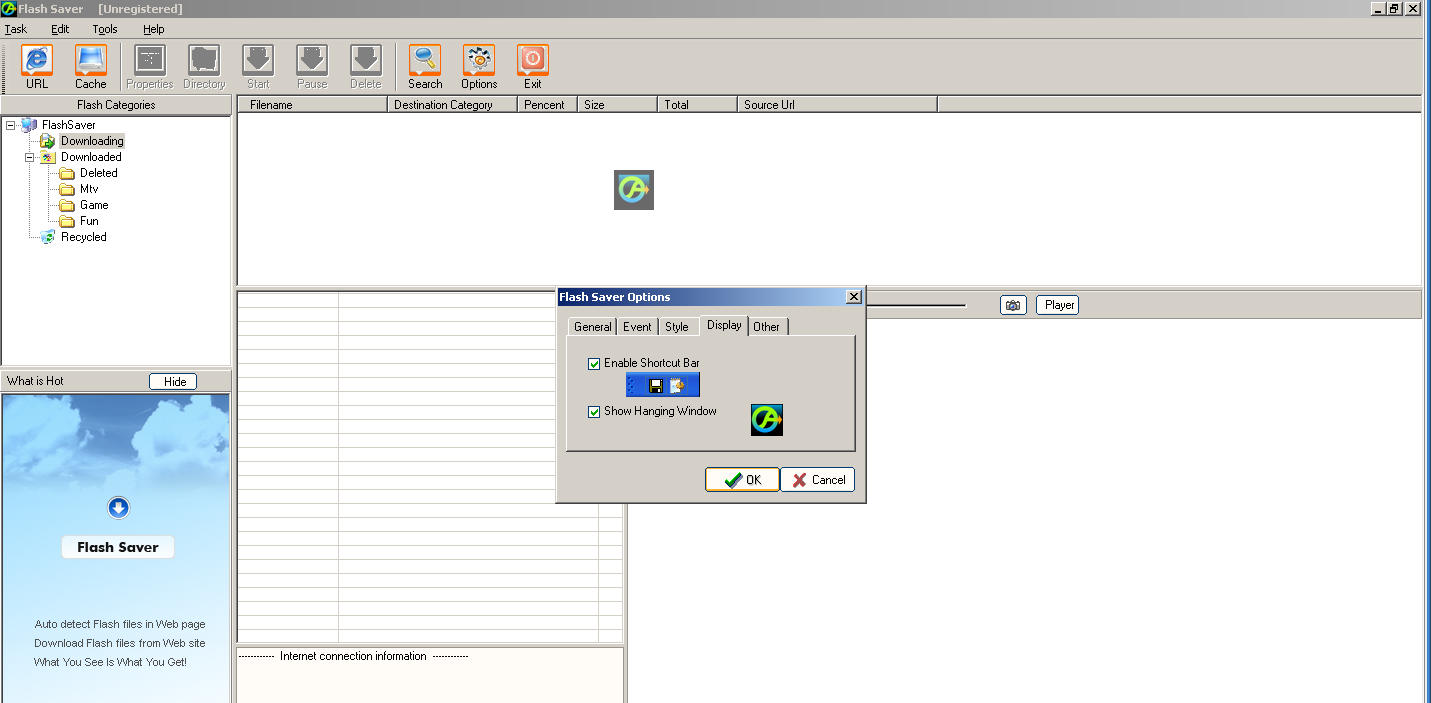Click the Size column header

pos(617,105)
